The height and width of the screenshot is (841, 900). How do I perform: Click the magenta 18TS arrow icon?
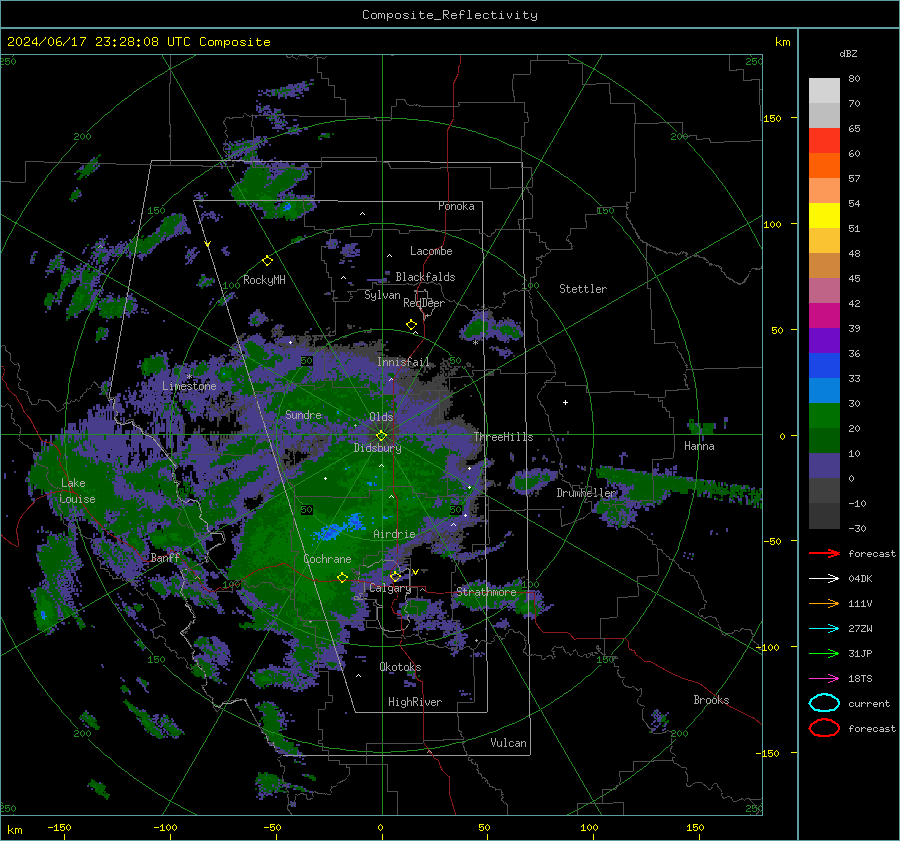point(824,679)
